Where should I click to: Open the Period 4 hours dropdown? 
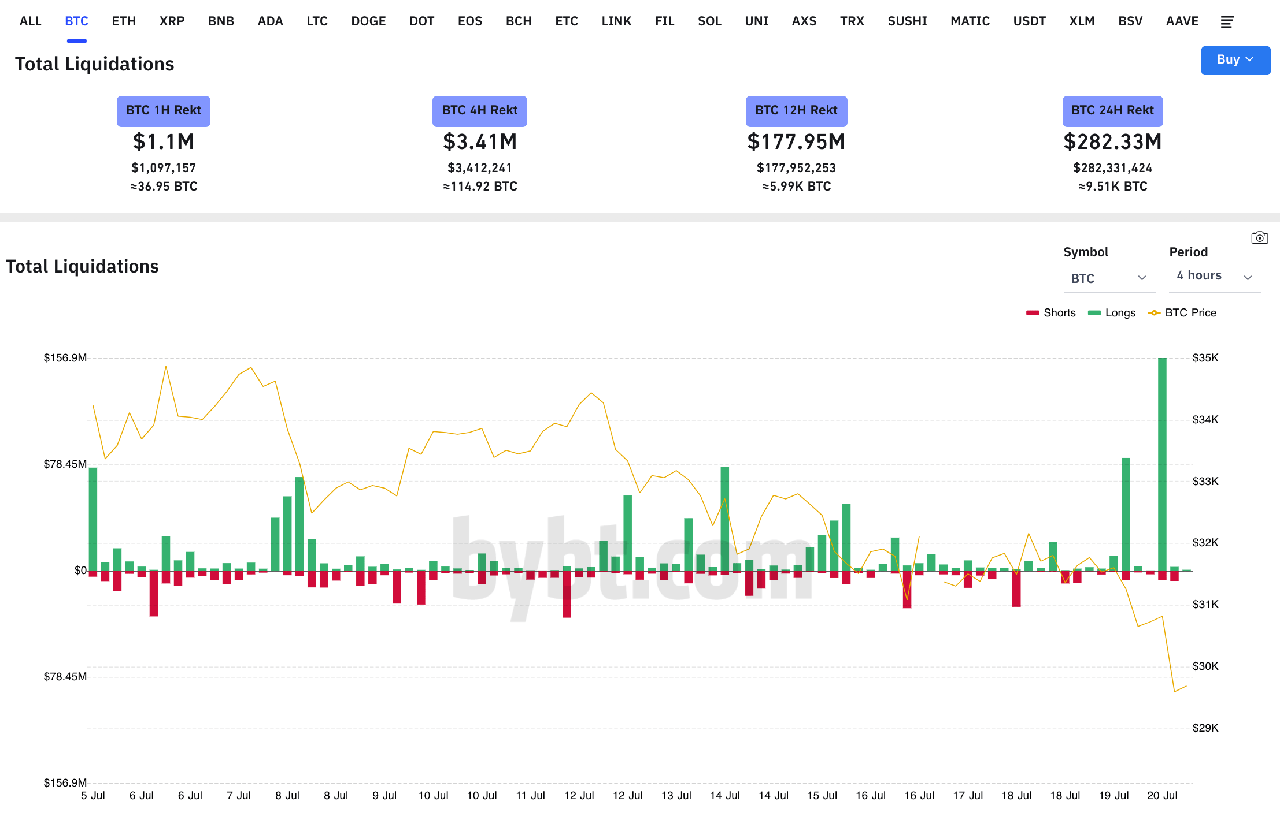pos(1214,276)
